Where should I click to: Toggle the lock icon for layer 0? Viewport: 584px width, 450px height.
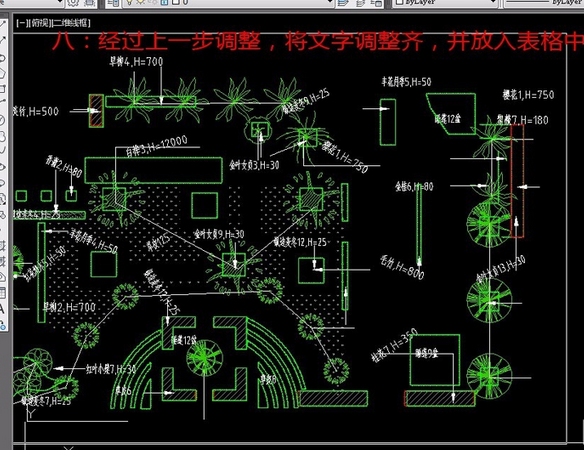click(x=164, y=2)
